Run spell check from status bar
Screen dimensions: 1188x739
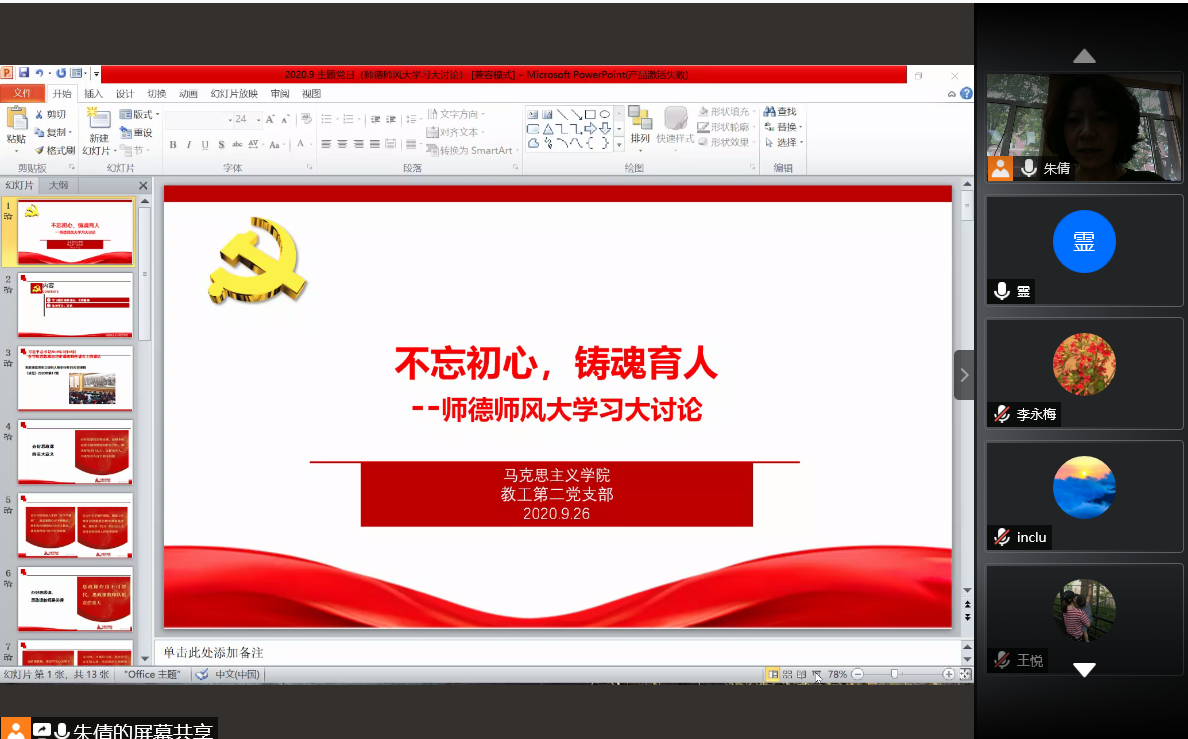tap(202, 674)
